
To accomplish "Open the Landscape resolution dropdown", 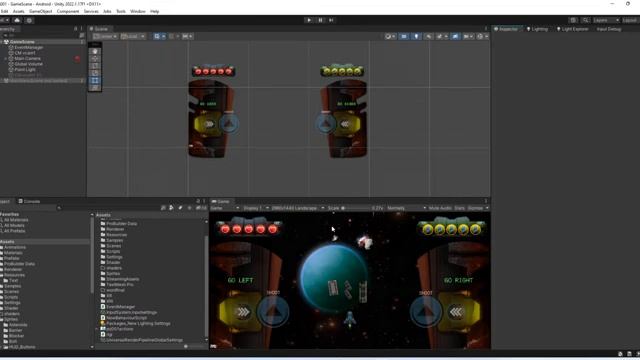I will pyautogui.click(x=298, y=208).
